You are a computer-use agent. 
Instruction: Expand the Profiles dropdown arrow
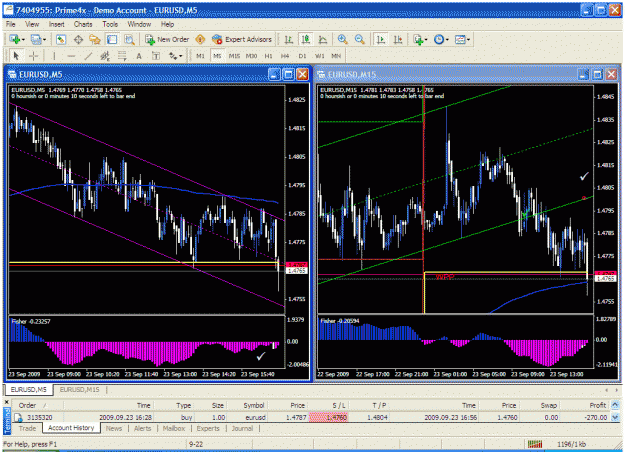point(44,39)
